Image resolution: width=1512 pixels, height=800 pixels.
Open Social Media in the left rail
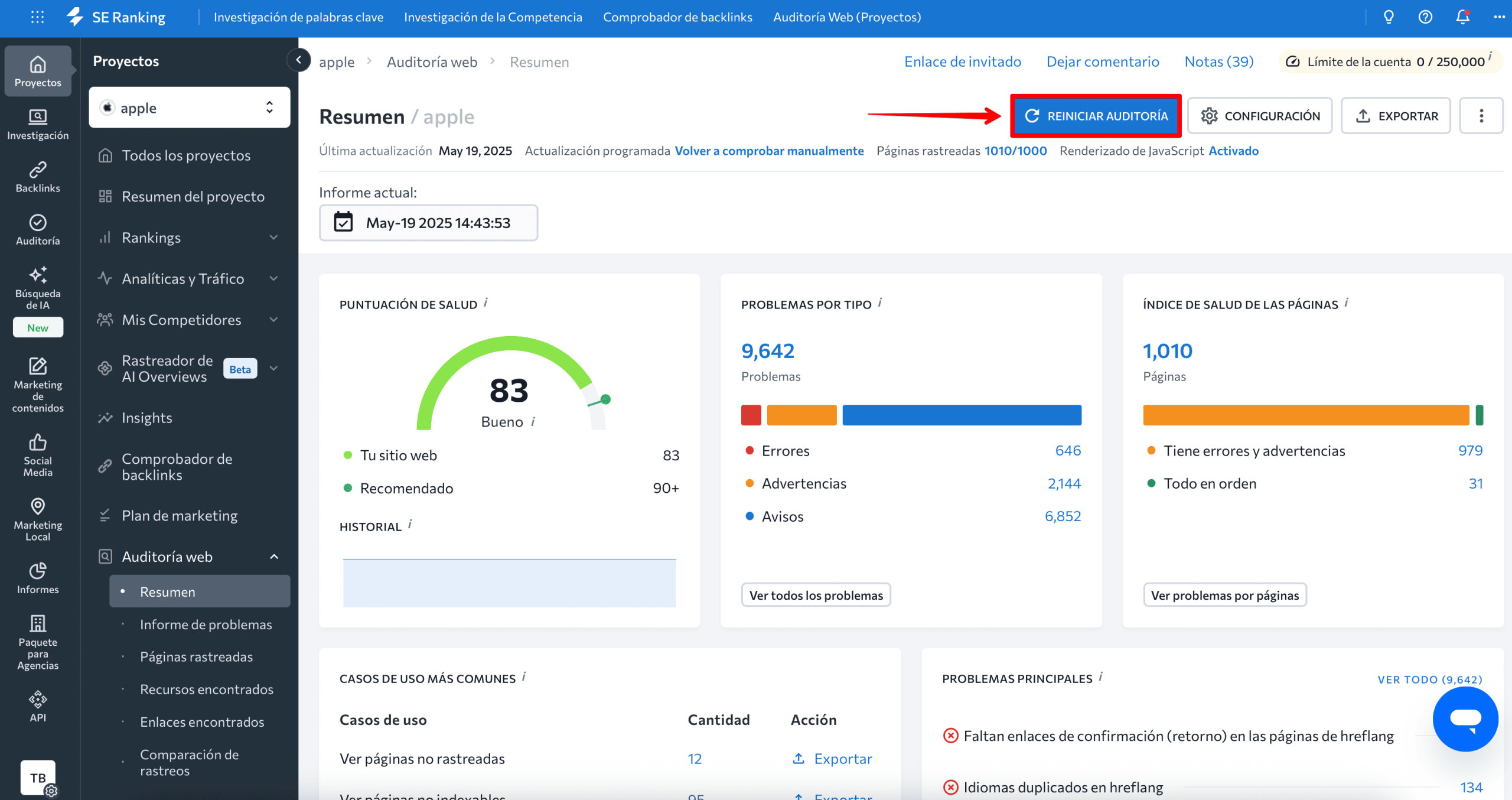[x=38, y=455]
